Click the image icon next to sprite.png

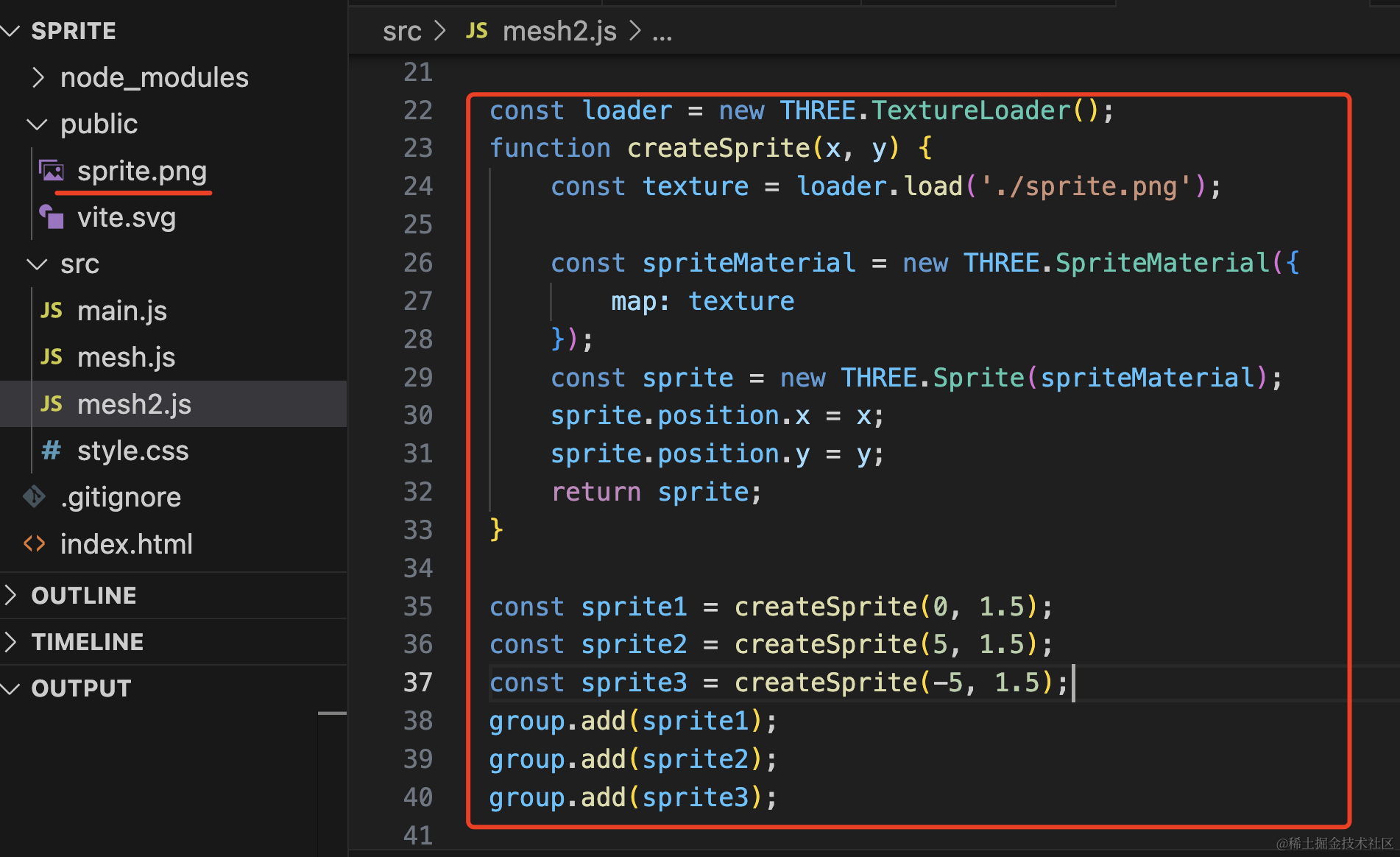coord(52,171)
